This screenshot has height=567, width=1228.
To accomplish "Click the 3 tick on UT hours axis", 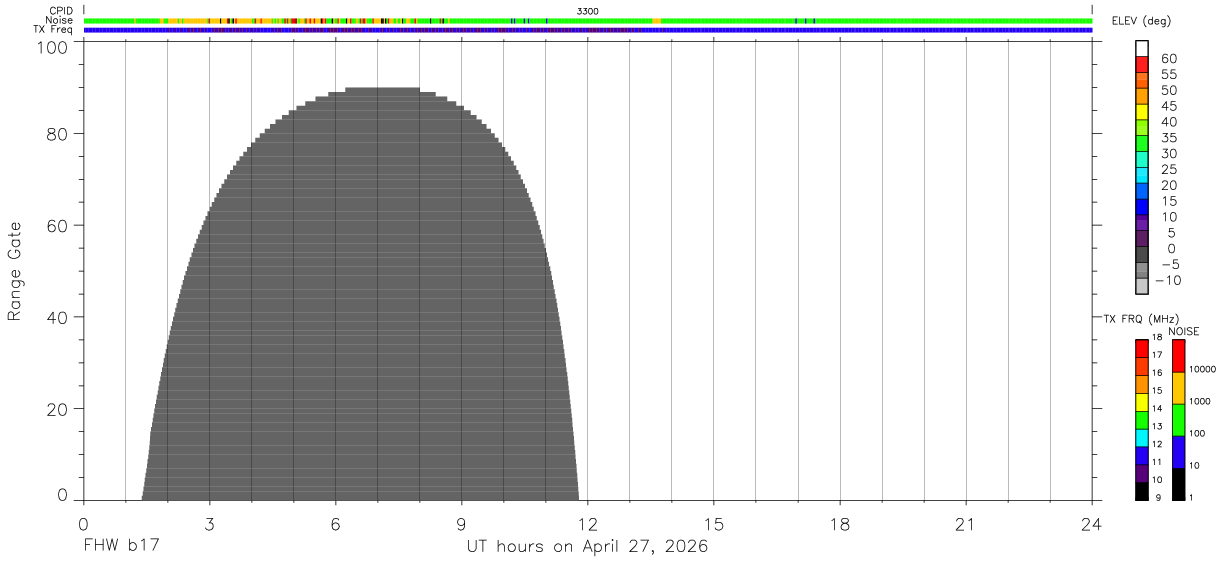I will [209, 524].
